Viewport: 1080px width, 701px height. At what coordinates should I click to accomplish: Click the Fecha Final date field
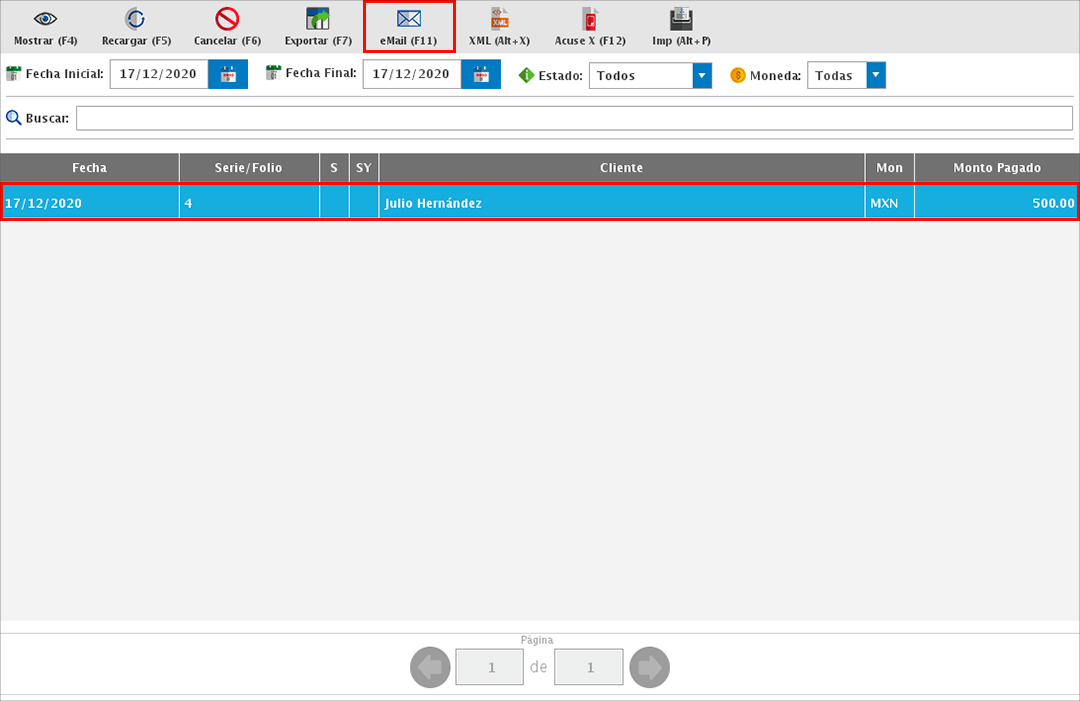412,75
